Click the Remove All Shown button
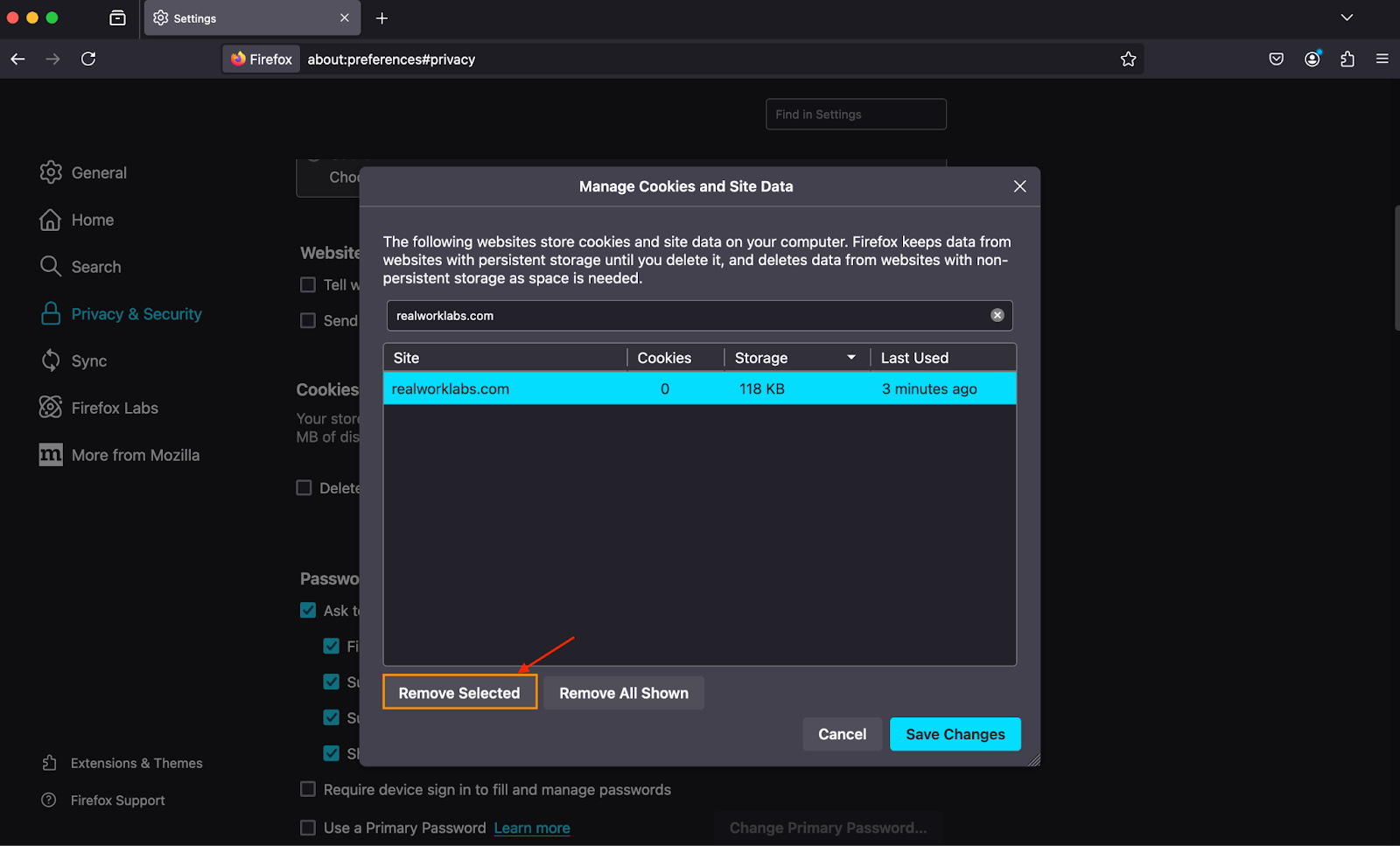Screen dimensions: 1400x846 pos(624,693)
